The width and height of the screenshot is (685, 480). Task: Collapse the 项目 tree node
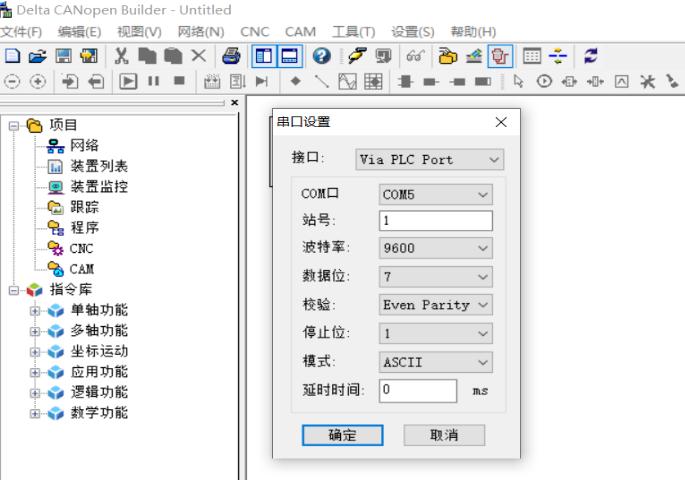[x=14, y=126]
